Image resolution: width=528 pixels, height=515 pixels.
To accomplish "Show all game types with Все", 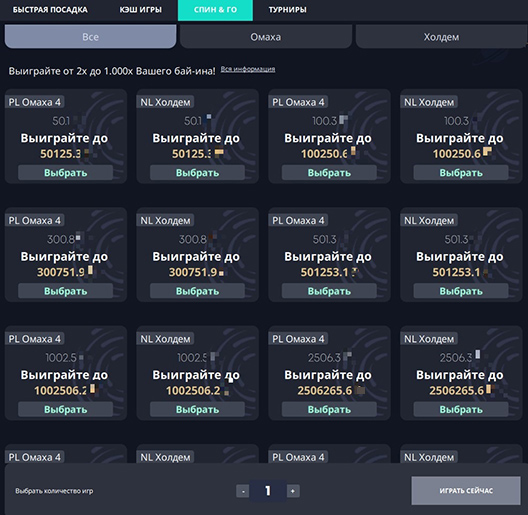I will click(90, 37).
